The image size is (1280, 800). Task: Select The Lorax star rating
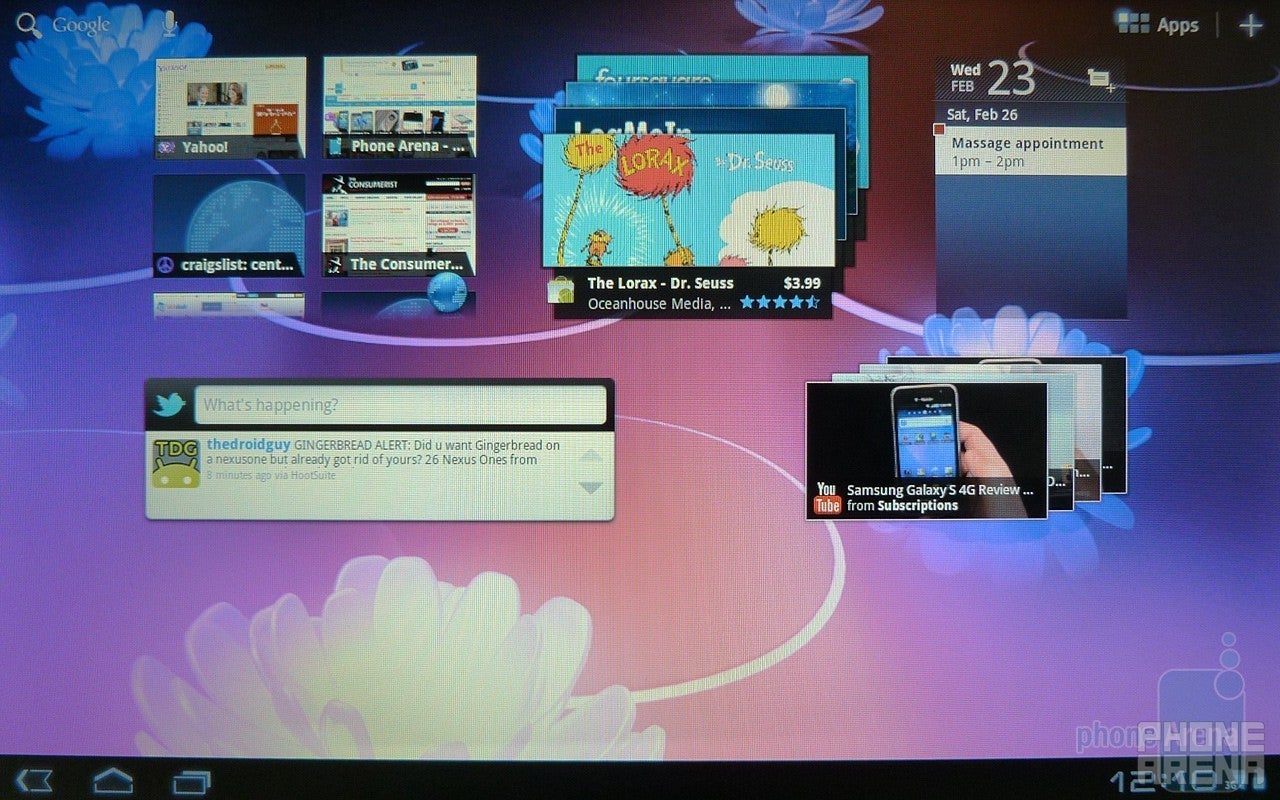coord(779,302)
